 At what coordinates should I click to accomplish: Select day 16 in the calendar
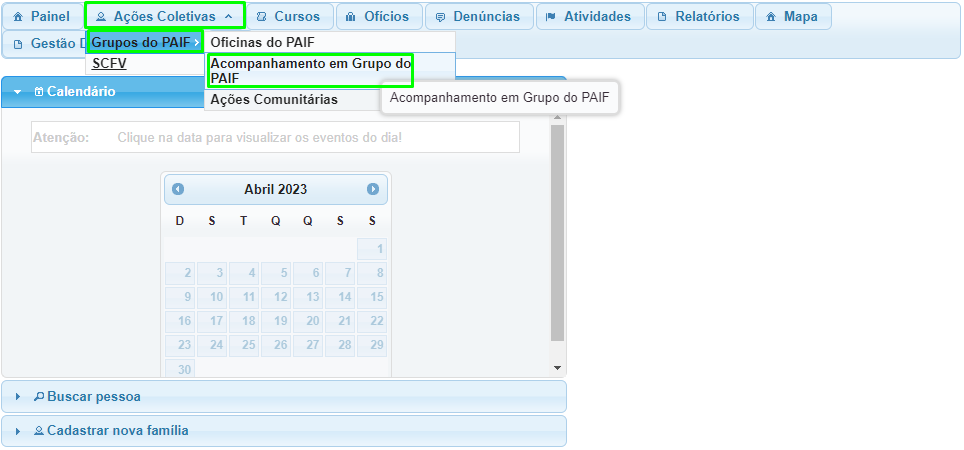tap(180, 321)
